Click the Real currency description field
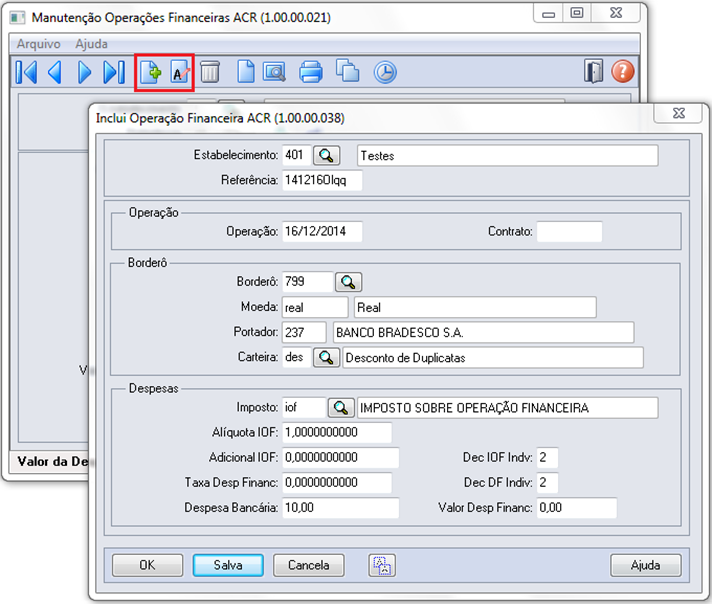 [x=475, y=307]
